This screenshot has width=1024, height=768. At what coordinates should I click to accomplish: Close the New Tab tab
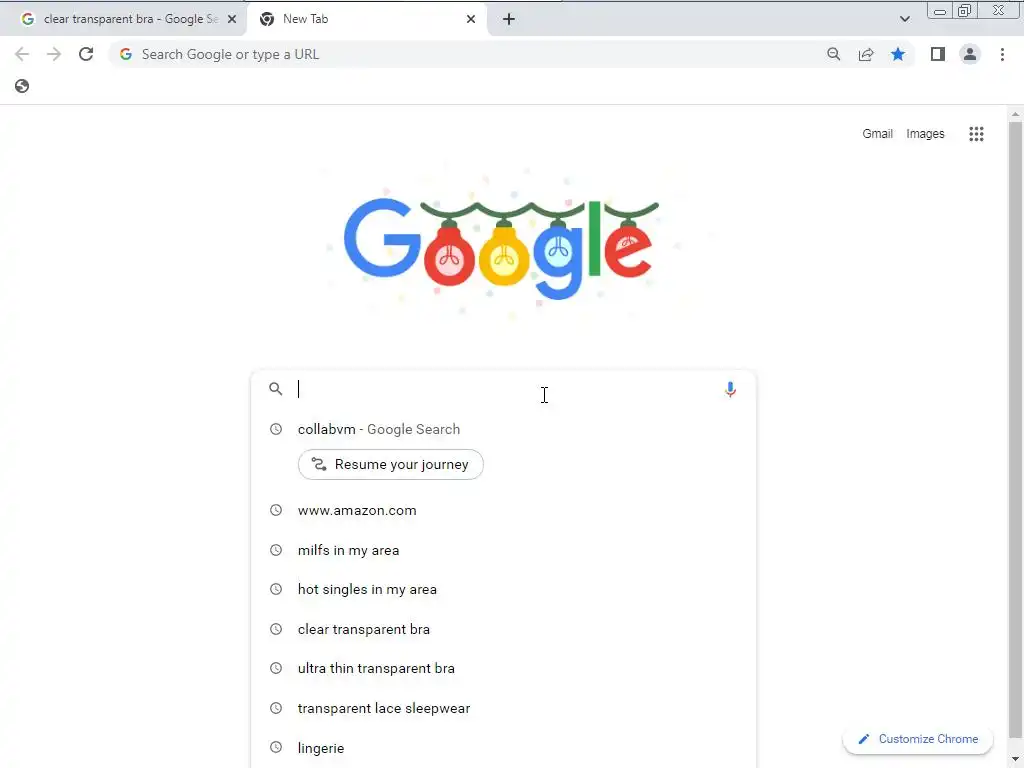[x=471, y=19]
